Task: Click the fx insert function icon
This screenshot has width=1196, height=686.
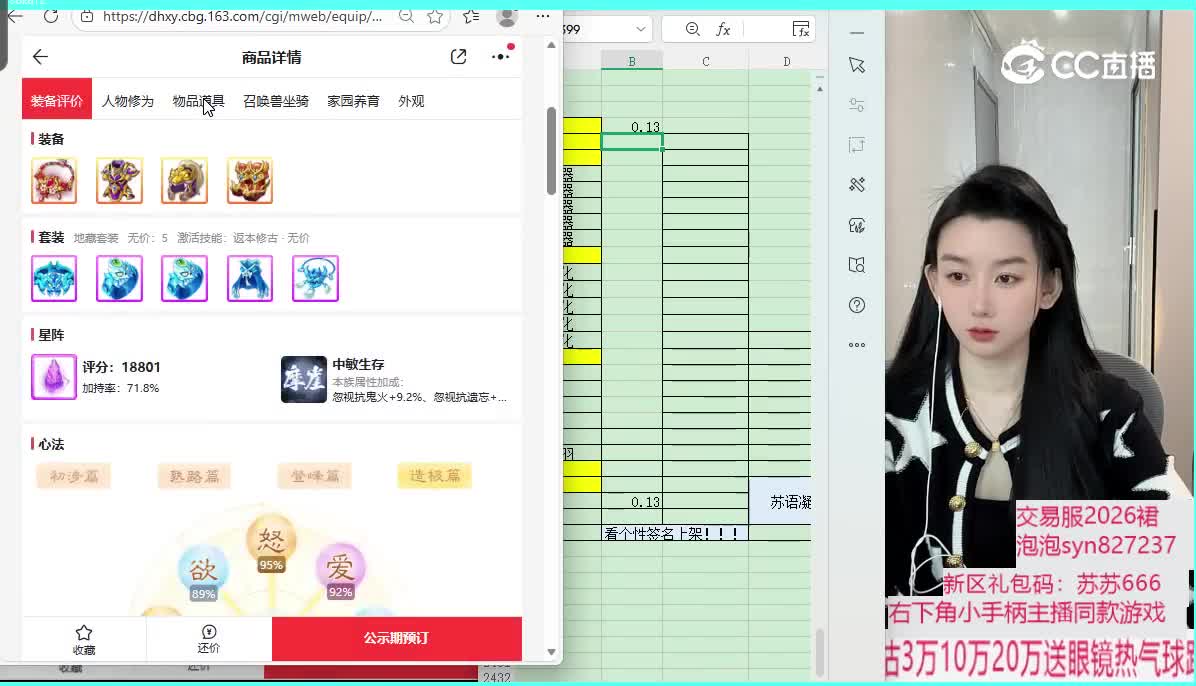Action: pos(723,29)
